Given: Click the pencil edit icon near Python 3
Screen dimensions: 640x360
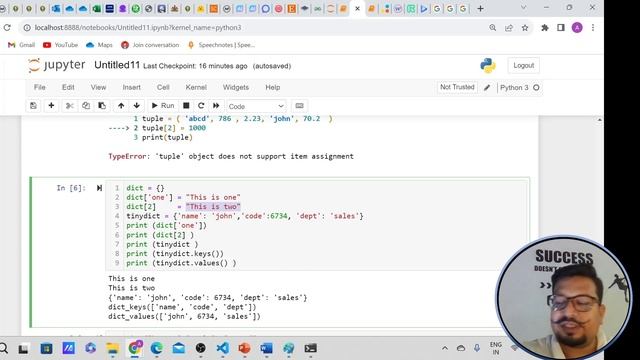Looking at the screenshot, I should click(x=487, y=87).
